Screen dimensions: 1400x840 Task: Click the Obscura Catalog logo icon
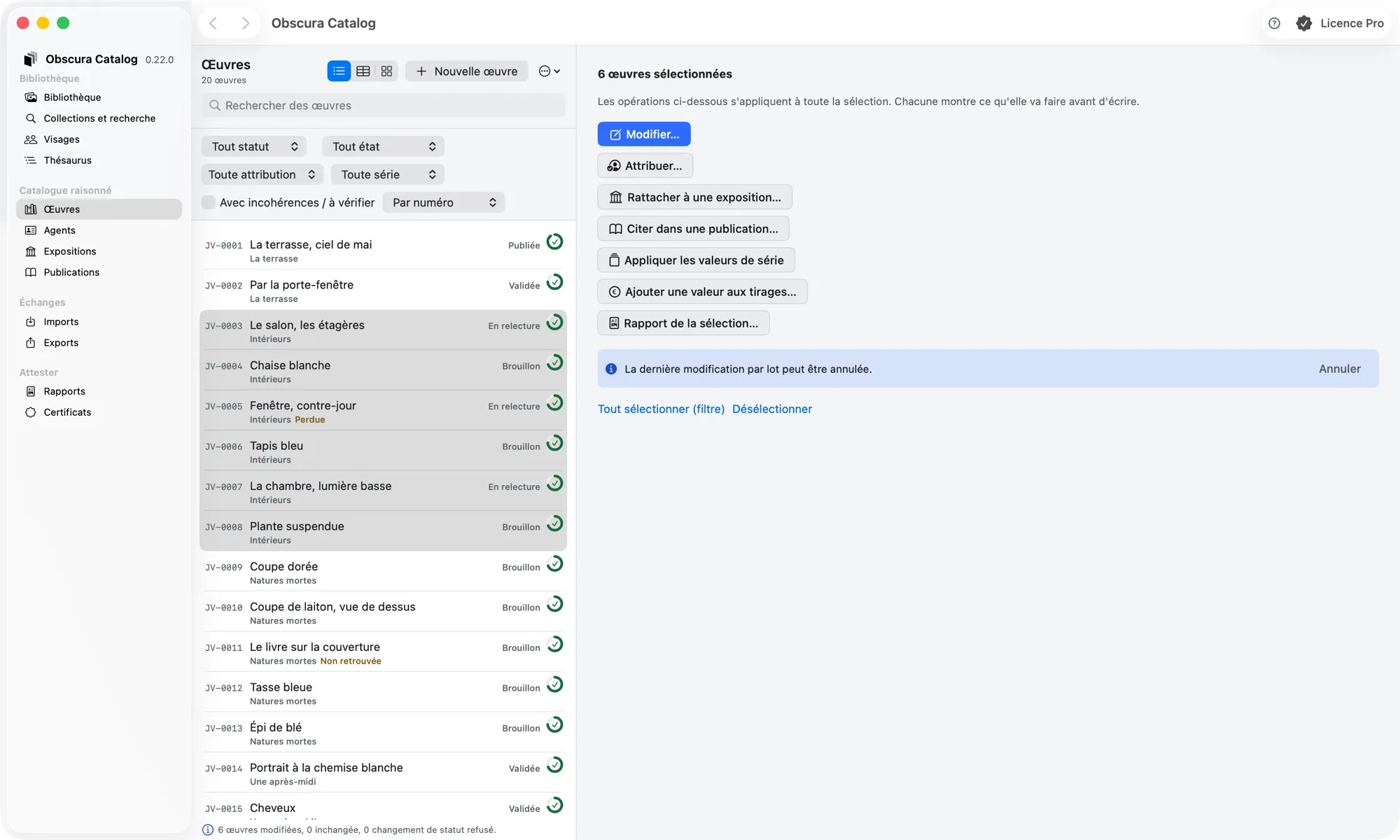pyautogui.click(x=31, y=59)
